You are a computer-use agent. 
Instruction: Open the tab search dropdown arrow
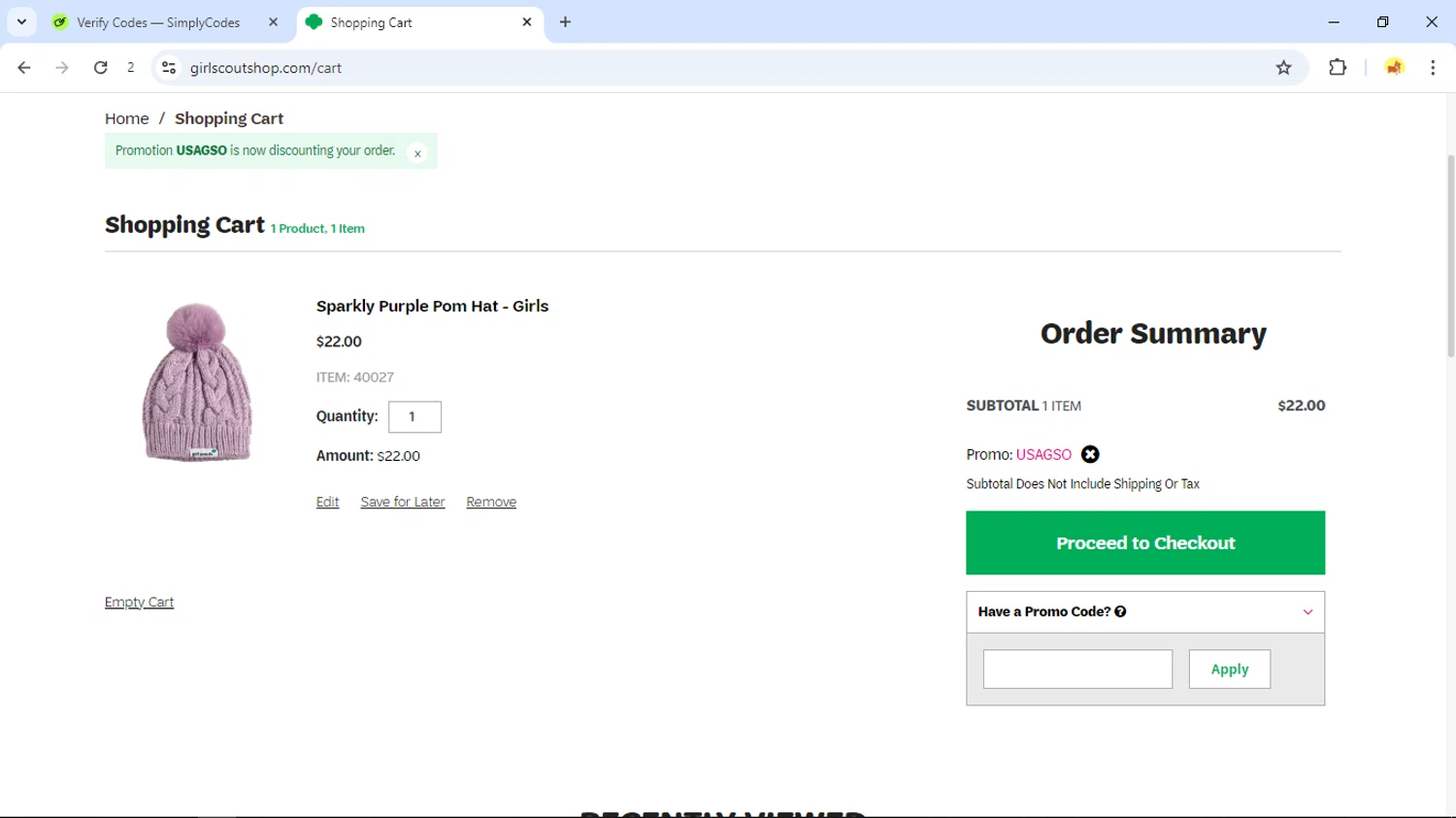tap(21, 21)
